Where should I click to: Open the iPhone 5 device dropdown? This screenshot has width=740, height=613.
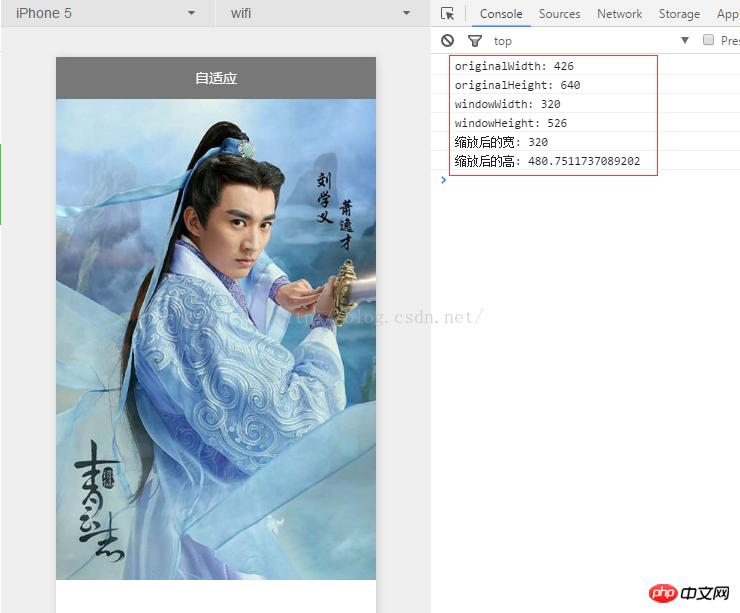(x=105, y=13)
